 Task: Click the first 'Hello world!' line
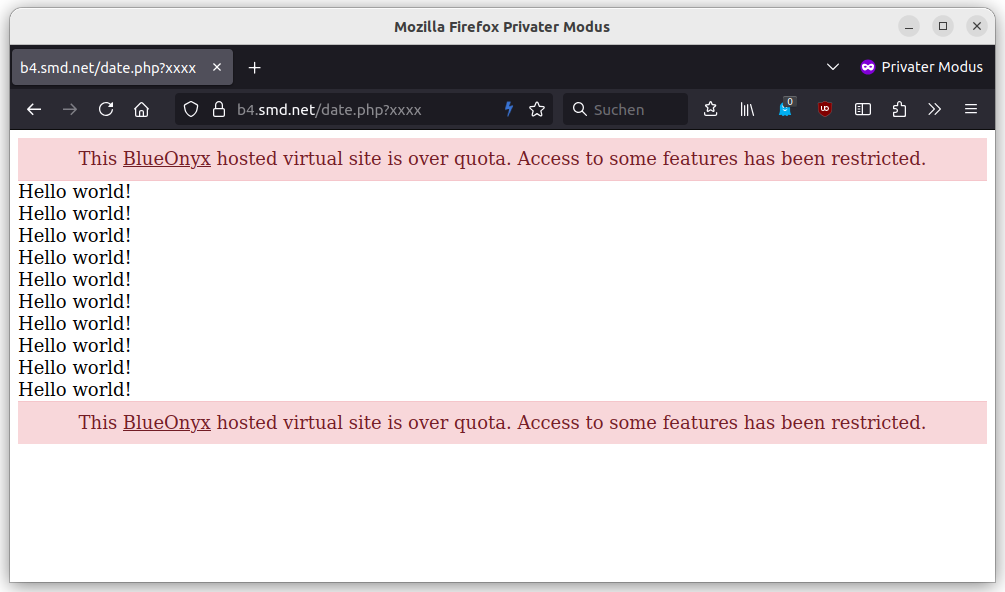tap(74, 192)
